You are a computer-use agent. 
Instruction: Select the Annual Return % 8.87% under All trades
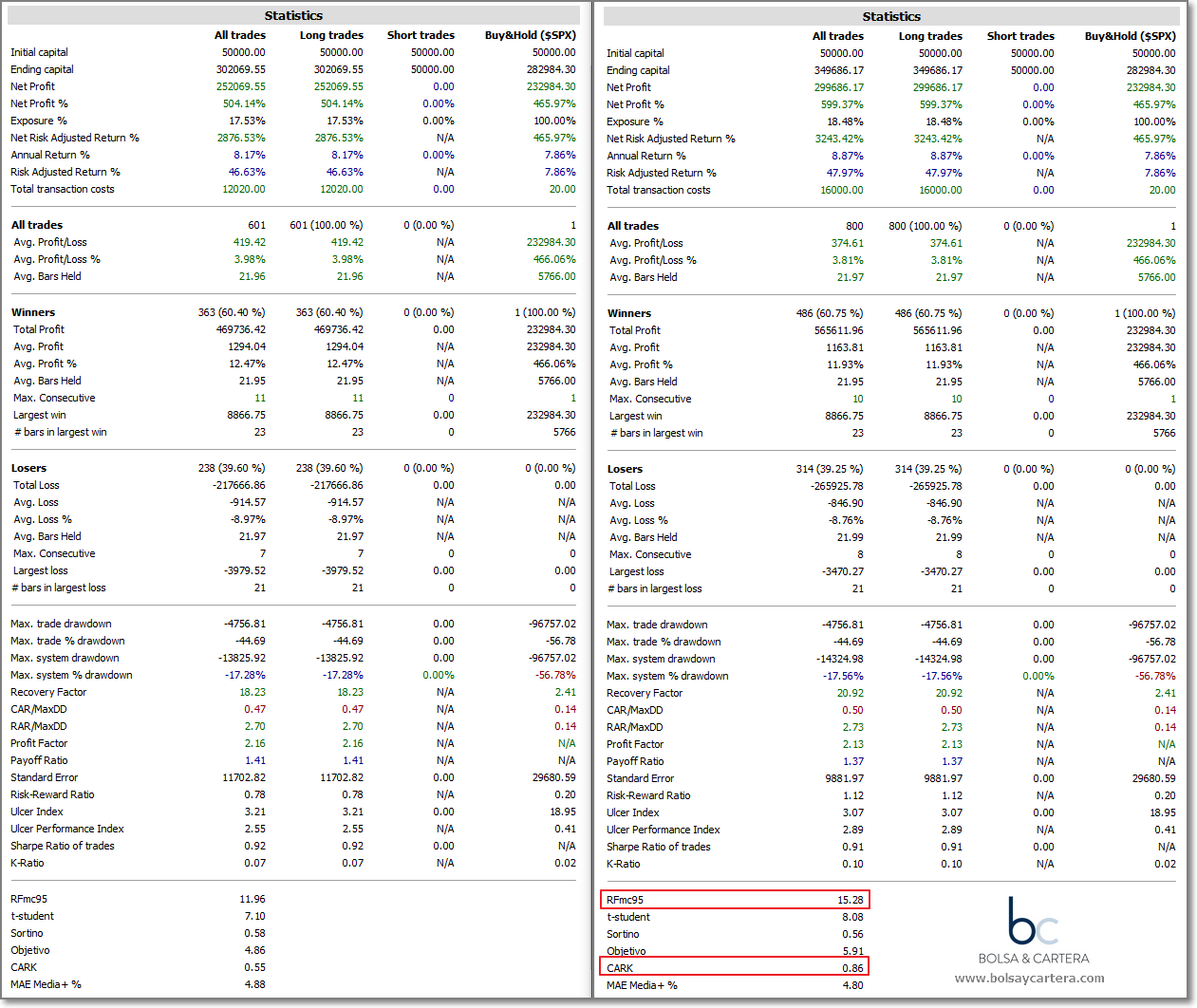pyautogui.click(x=848, y=156)
